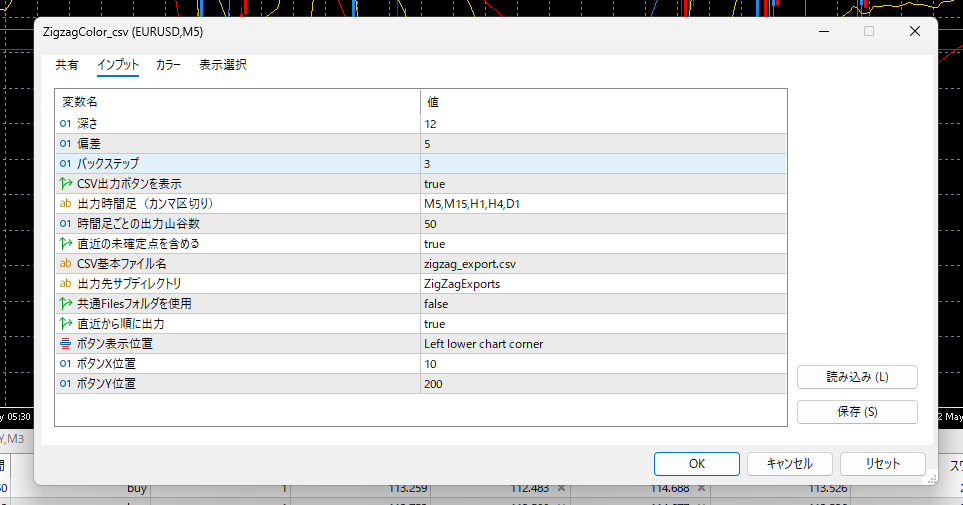The height and width of the screenshot is (505, 963).
Task: Select the 出力時間足（カンマ区切り） label
Action: point(146,203)
